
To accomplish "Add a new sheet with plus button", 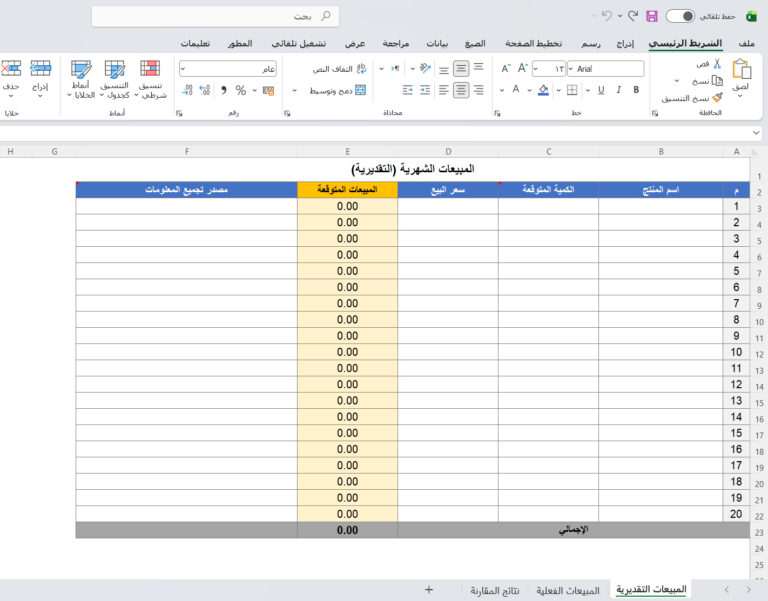I will 428,590.
